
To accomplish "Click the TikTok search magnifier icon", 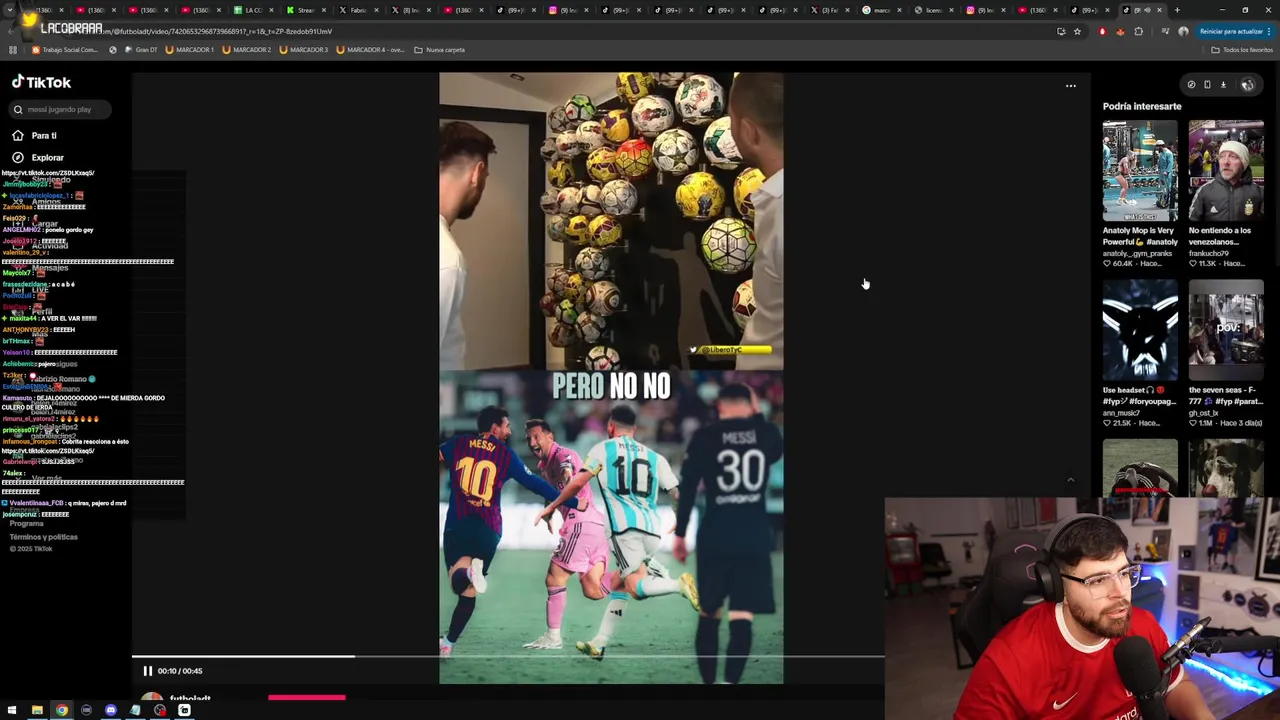I will click(18, 110).
